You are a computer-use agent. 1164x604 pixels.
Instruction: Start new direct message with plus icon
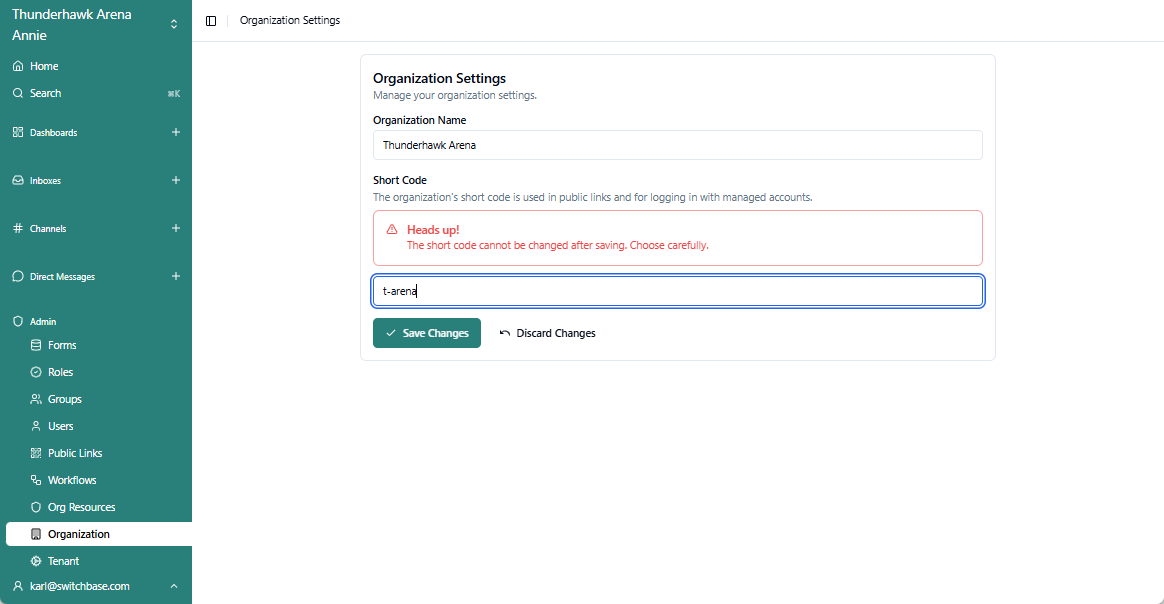coord(176,276)
